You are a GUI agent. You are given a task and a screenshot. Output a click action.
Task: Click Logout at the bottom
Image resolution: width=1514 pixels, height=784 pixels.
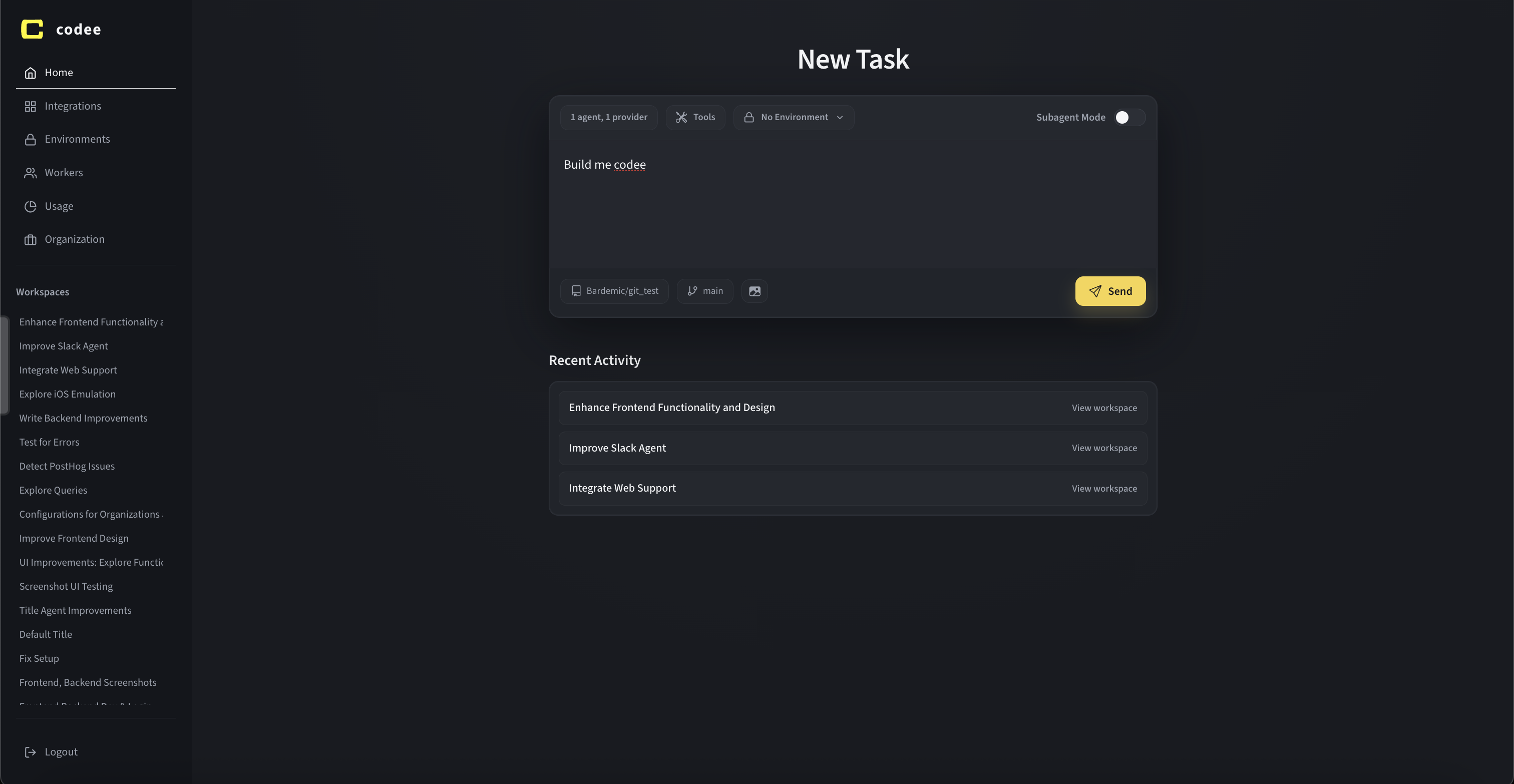click(x=61, y=751)
